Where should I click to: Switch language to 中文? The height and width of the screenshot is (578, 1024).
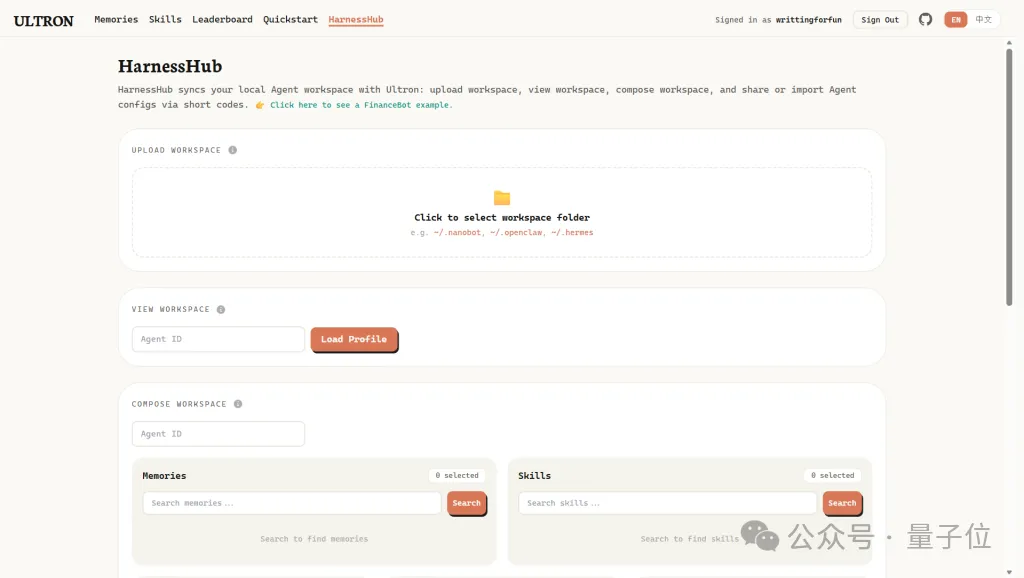[x=984, y=20]
